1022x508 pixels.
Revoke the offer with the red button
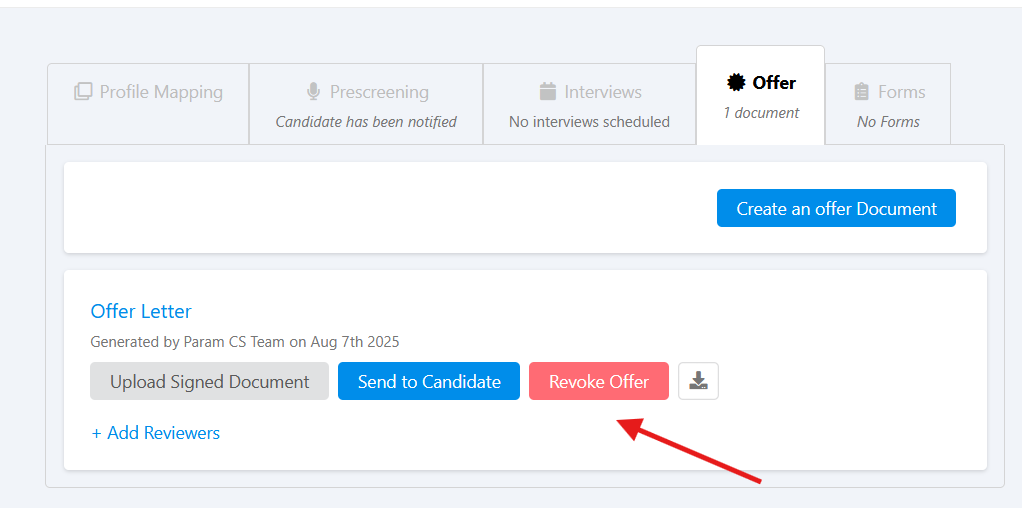[x=598, y=381]
